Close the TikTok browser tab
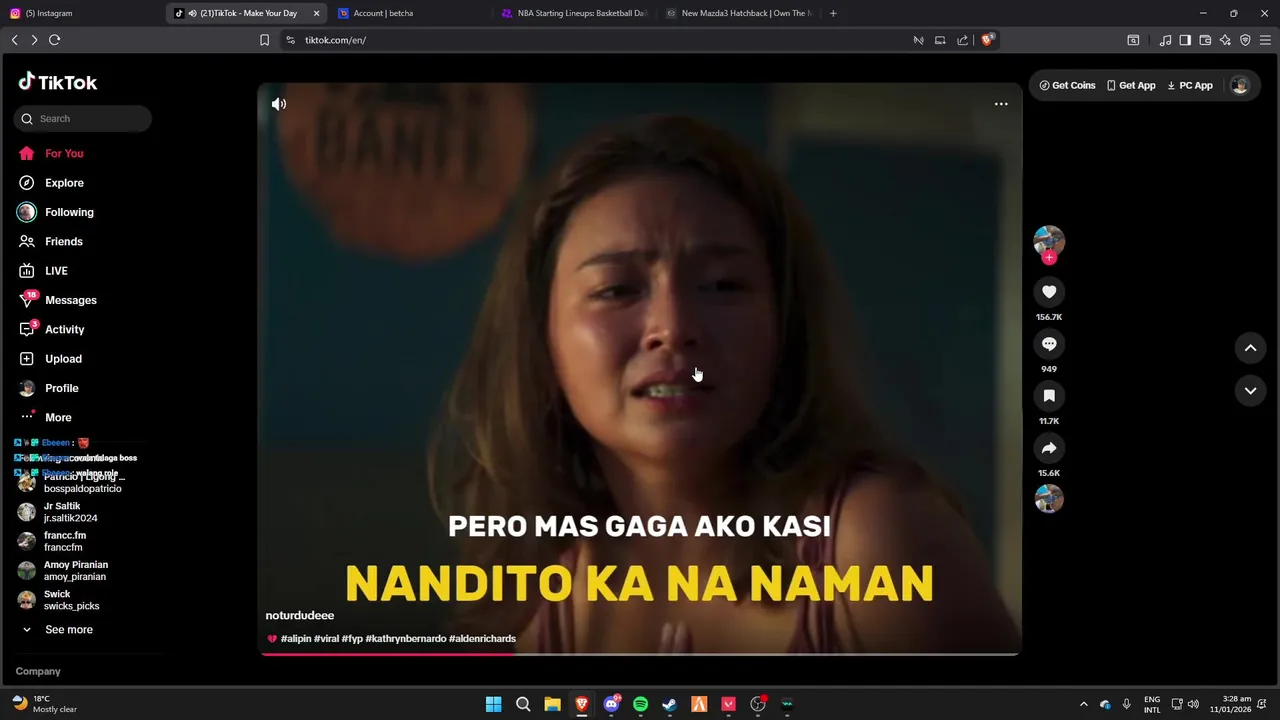Image resolution: width=1280 pixels, height=720 pixels. tap(317, 13)
